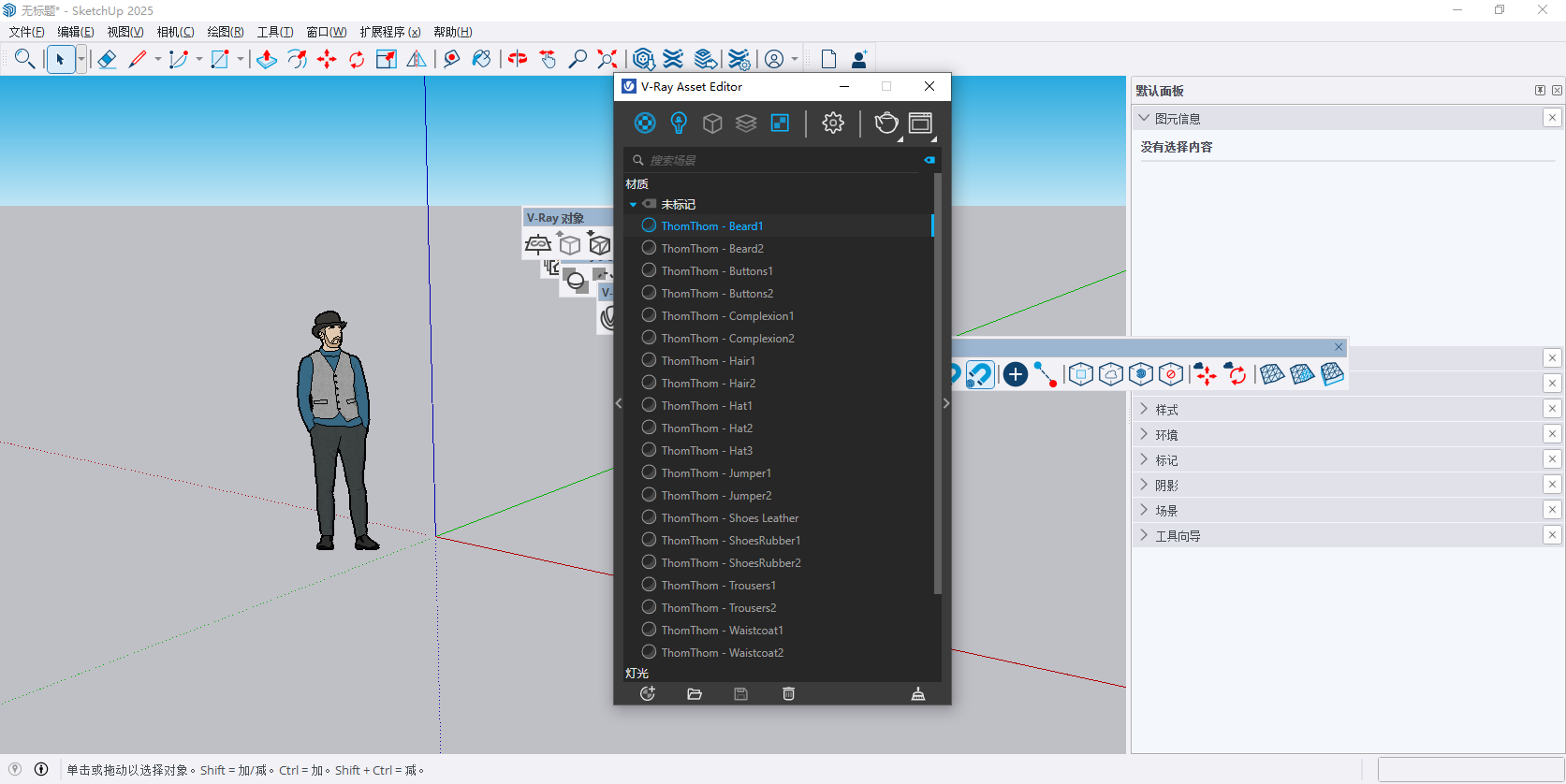Open Extension Warehouse icon
Screen dimensions: 1566x784
point(673,59)
